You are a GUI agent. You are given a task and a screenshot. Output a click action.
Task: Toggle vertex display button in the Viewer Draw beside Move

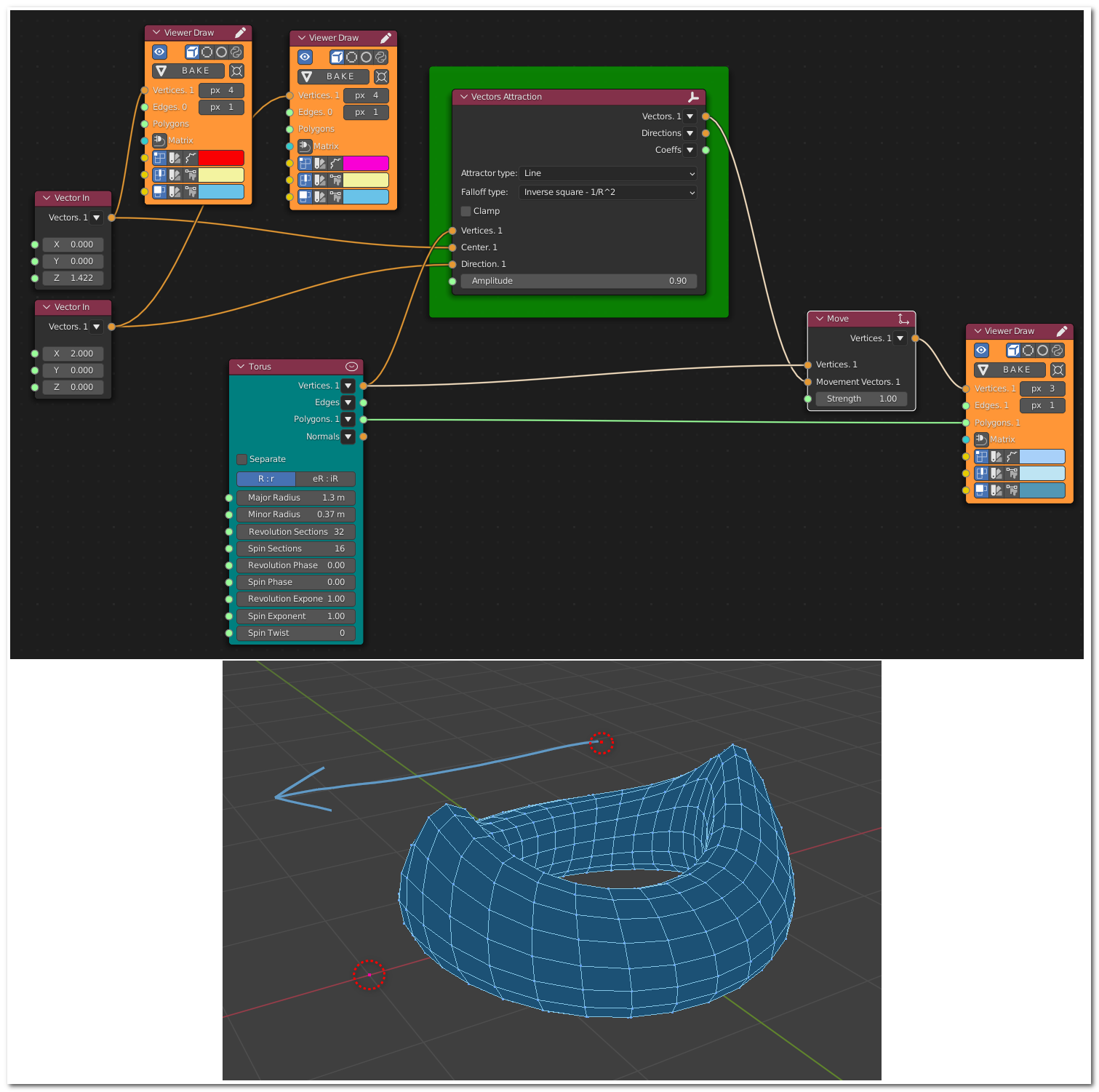[981, 456]
